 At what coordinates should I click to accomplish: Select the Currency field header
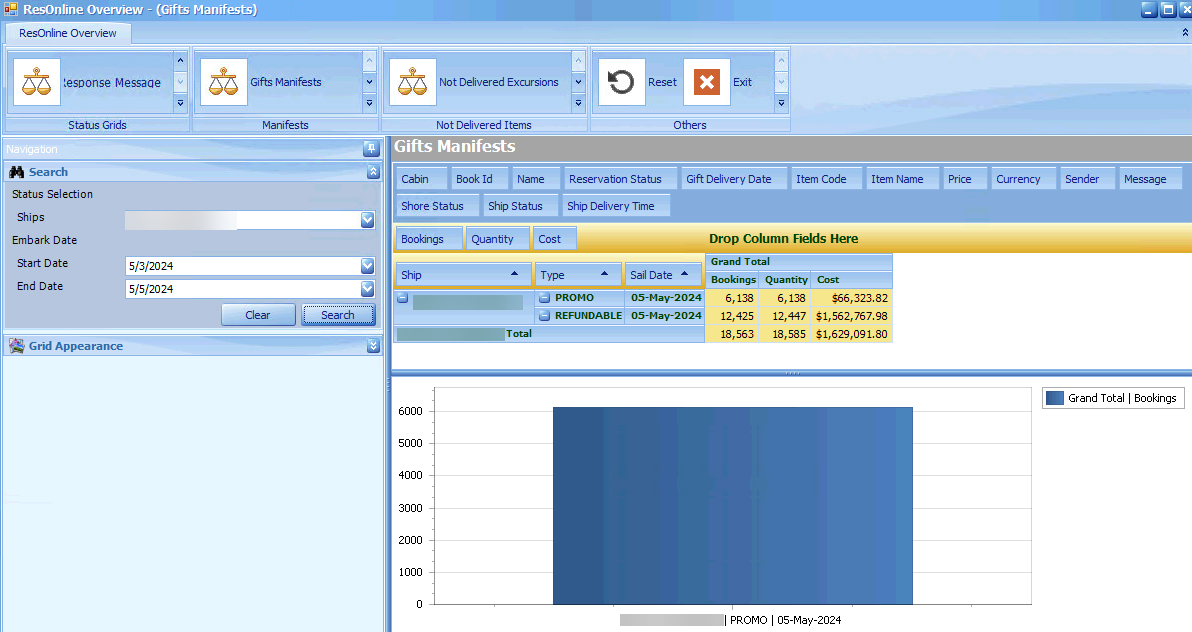(1023, 179)
